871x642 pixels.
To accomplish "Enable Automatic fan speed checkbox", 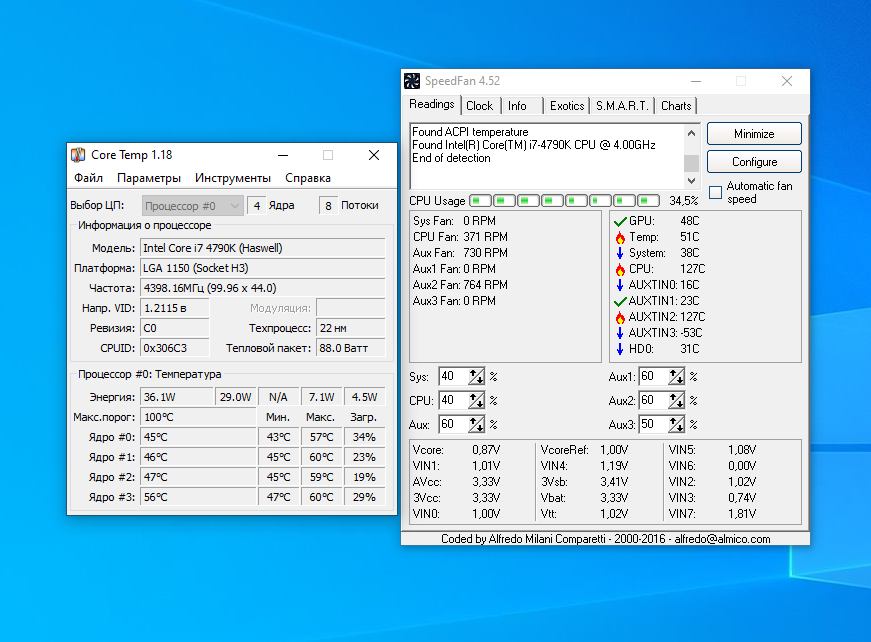I will click(x=715, y=193).
